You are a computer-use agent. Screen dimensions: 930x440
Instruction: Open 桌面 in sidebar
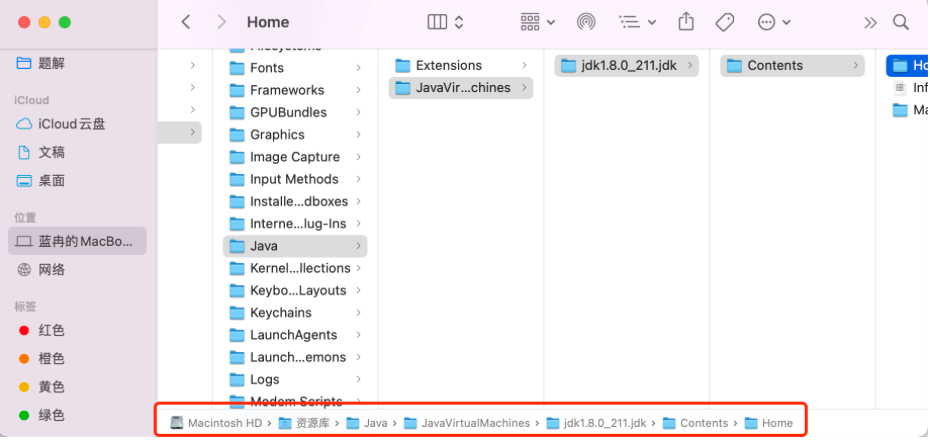(77, 181)
